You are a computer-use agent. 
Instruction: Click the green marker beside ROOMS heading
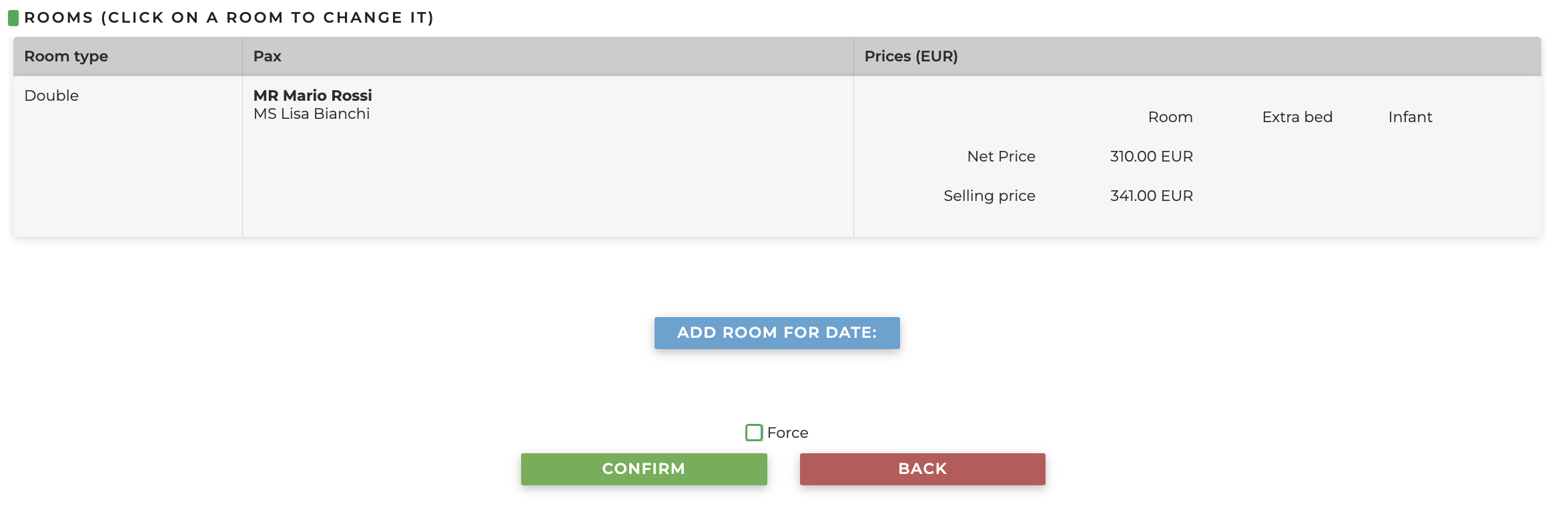tap(13, 17)
